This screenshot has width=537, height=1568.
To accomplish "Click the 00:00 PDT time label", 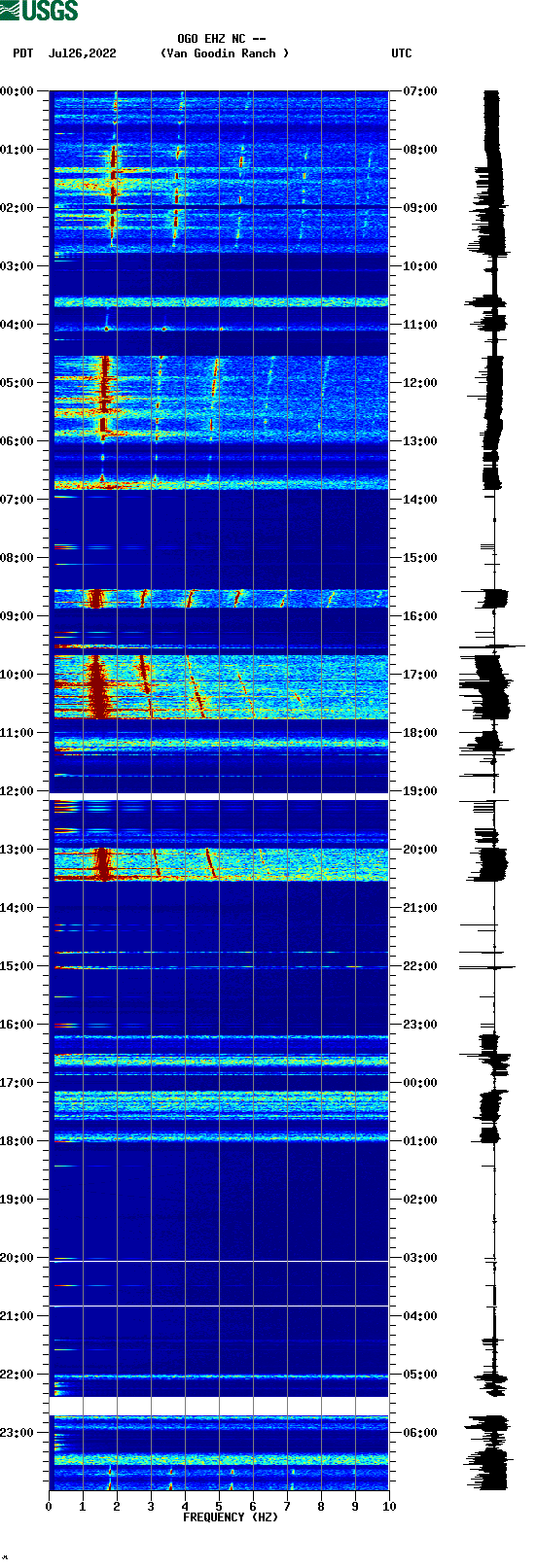I will (18, 91).
